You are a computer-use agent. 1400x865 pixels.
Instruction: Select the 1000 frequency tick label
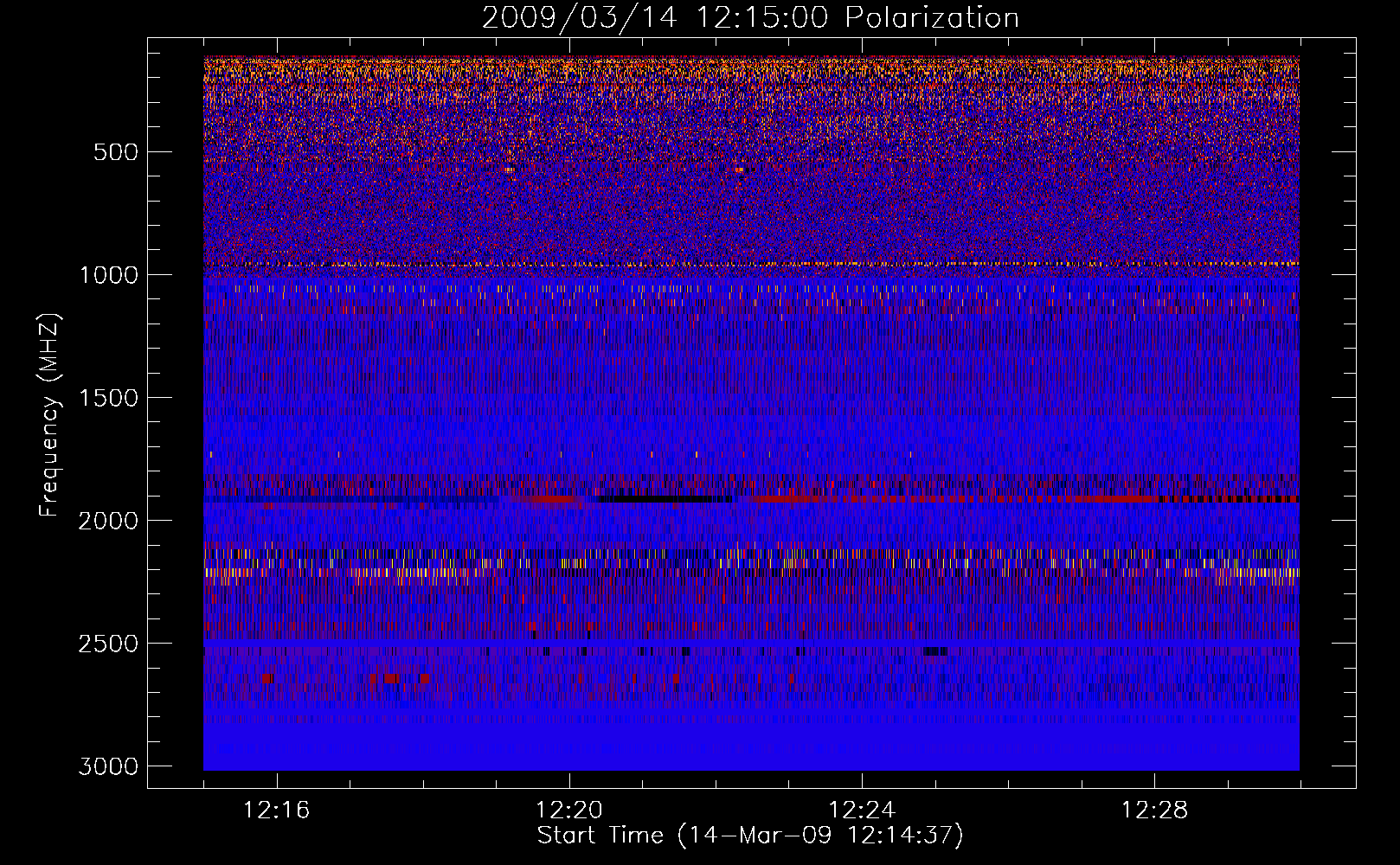[108, 275]
